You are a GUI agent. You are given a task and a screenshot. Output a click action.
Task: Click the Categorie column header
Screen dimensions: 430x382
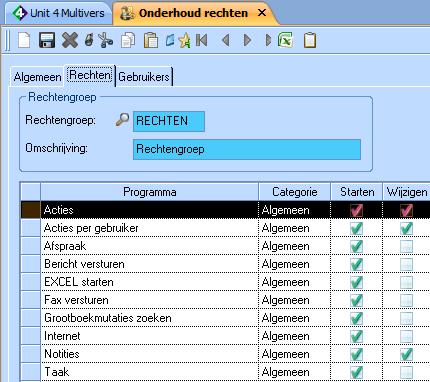[x=295, y=192]
